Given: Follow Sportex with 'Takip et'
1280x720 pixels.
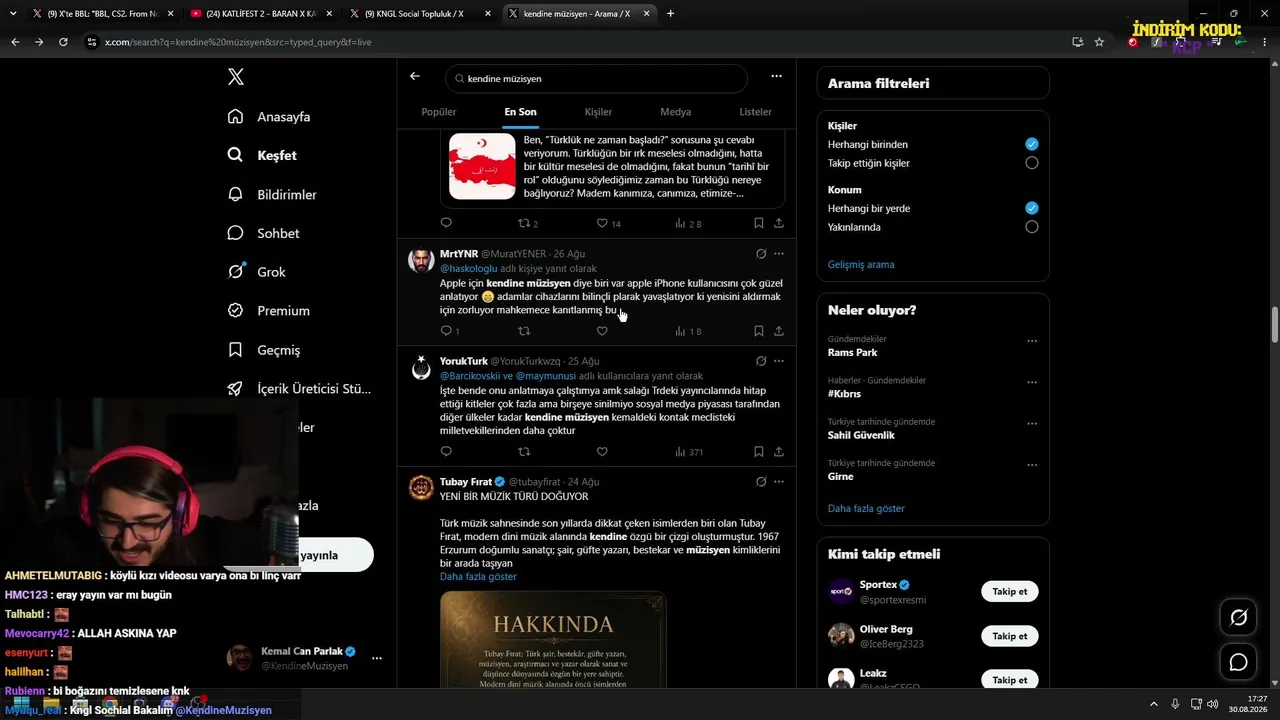Looking at the screenshot, I should [1010, 592].
